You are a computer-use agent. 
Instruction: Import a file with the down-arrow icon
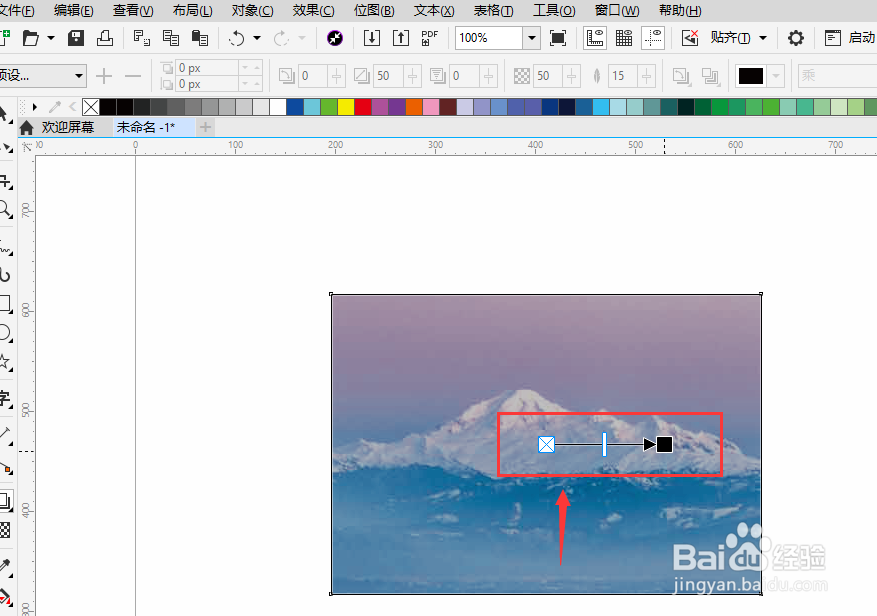pyautogui.click(x=371, y=38)
